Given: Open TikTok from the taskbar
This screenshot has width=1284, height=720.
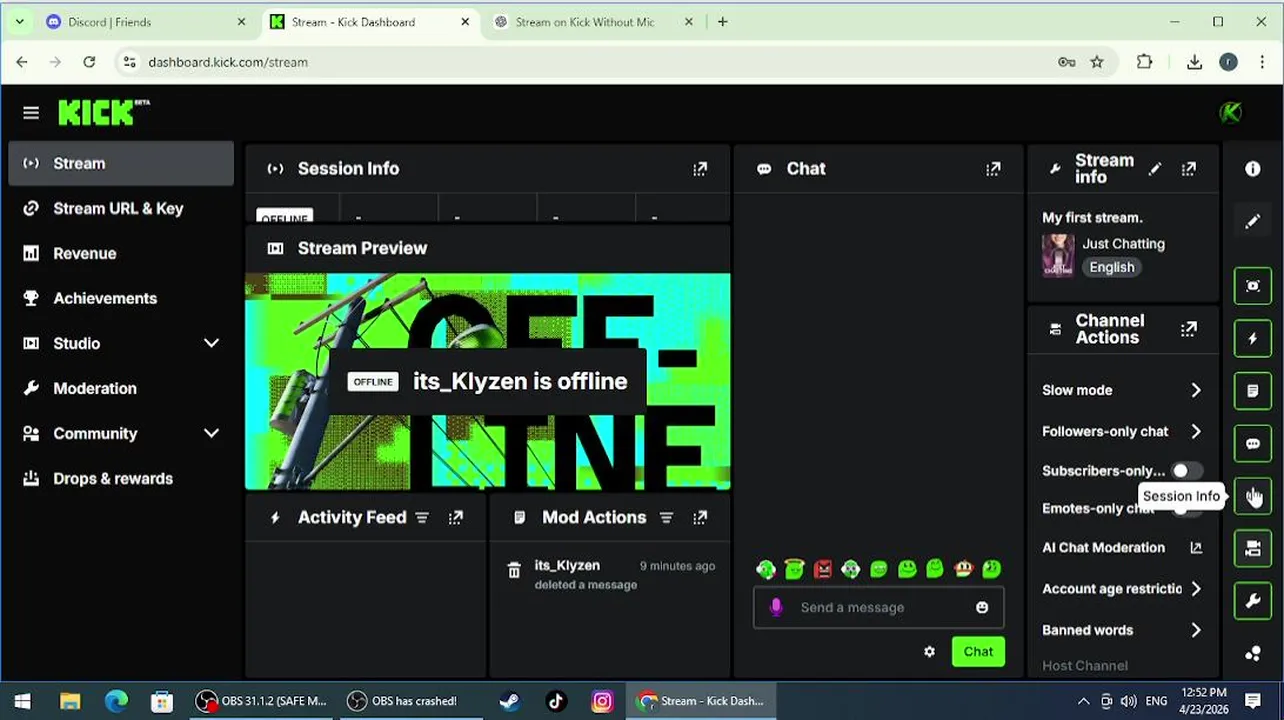Looking at the screenshot, I should coord(556,701).
